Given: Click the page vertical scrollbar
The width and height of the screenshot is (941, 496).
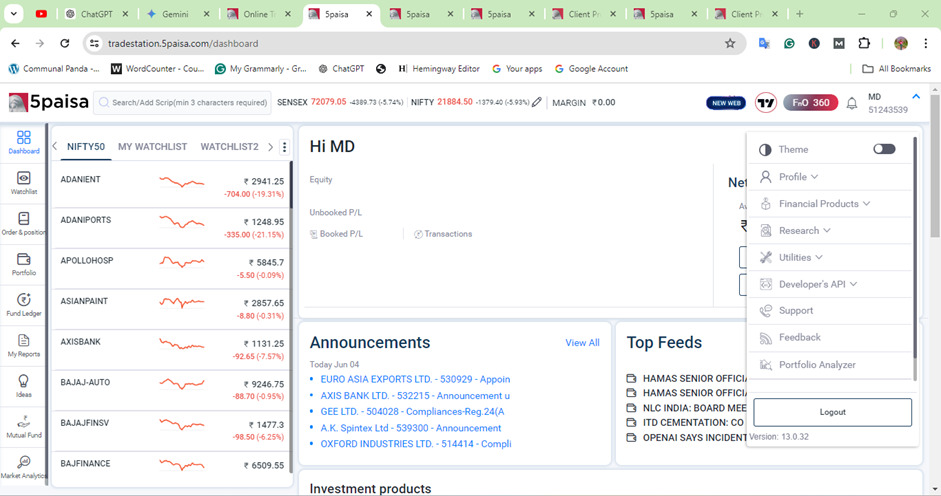Looking at the screenshot, I should click(x=935, y=165).
